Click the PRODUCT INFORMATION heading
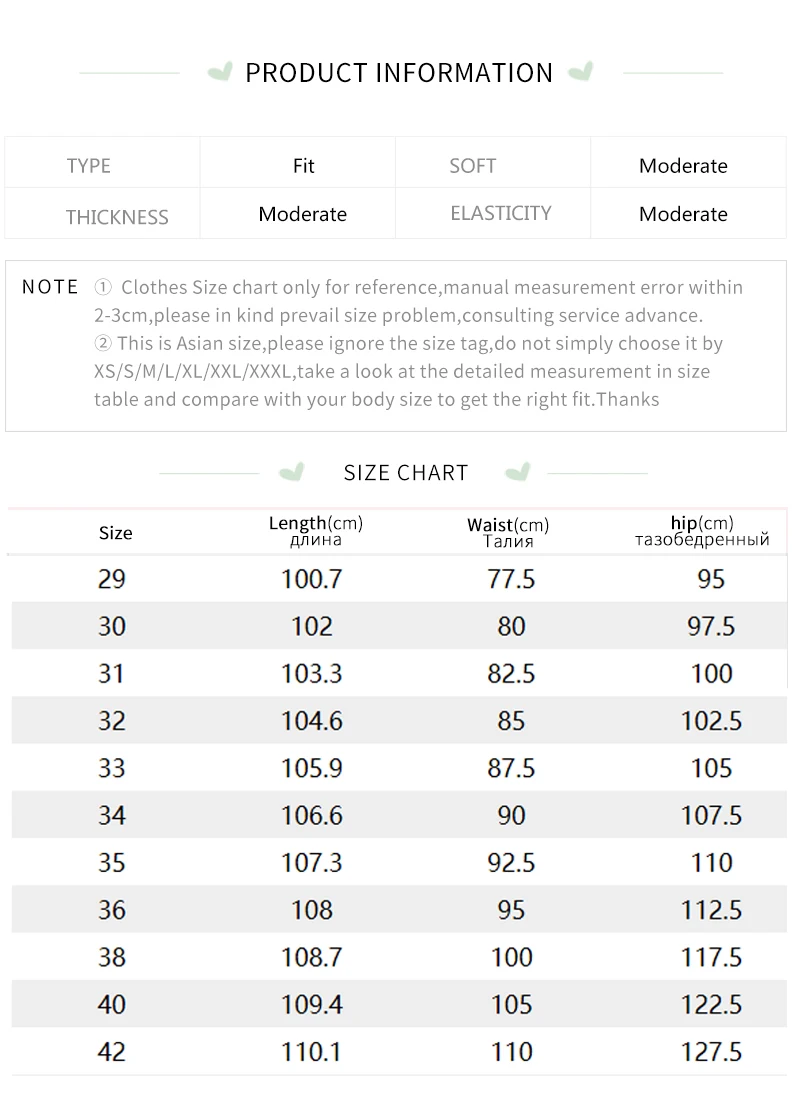The image size is (800, 1104). [399, 73]
